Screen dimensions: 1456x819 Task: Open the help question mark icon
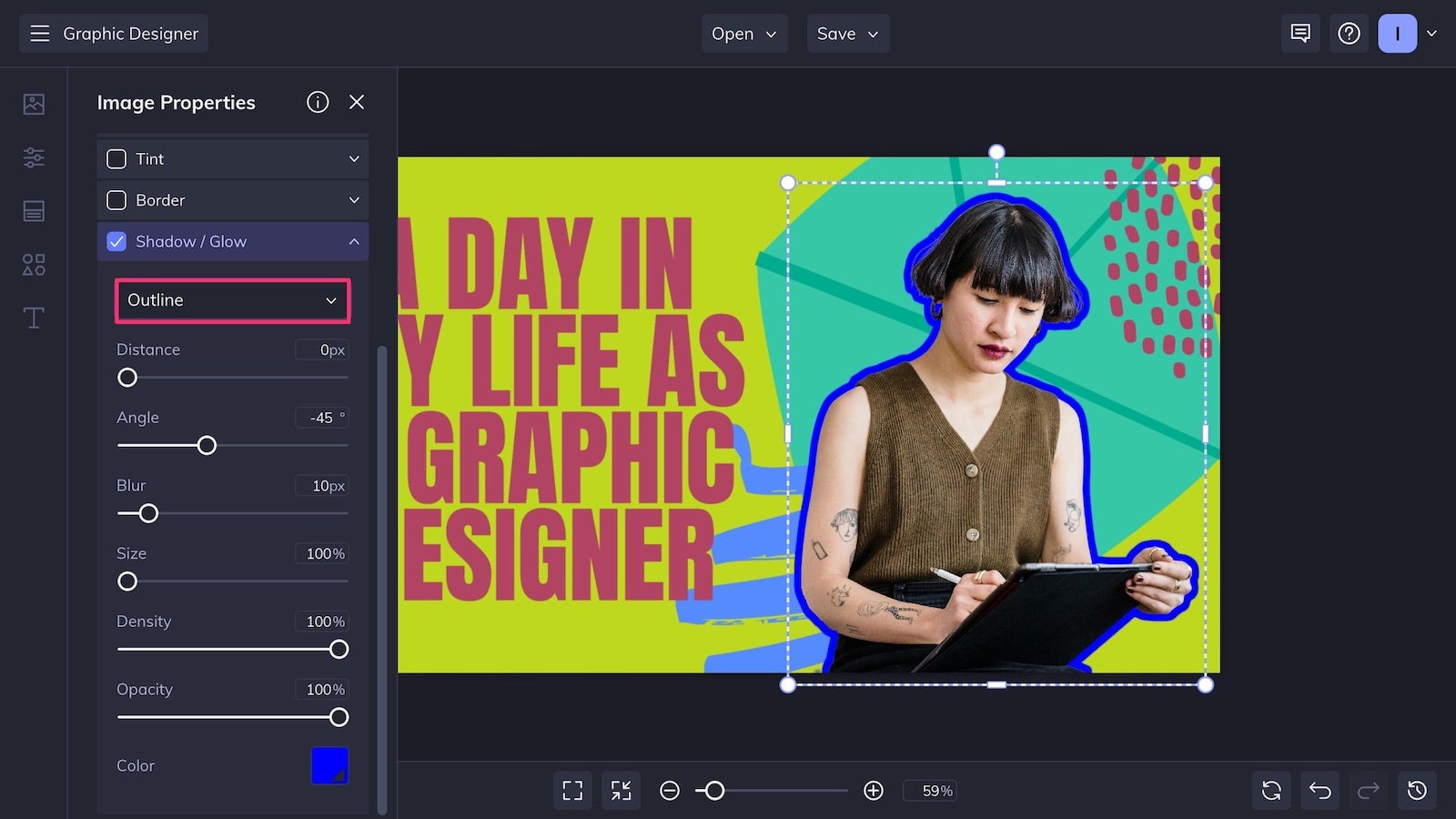(1349, 34)
